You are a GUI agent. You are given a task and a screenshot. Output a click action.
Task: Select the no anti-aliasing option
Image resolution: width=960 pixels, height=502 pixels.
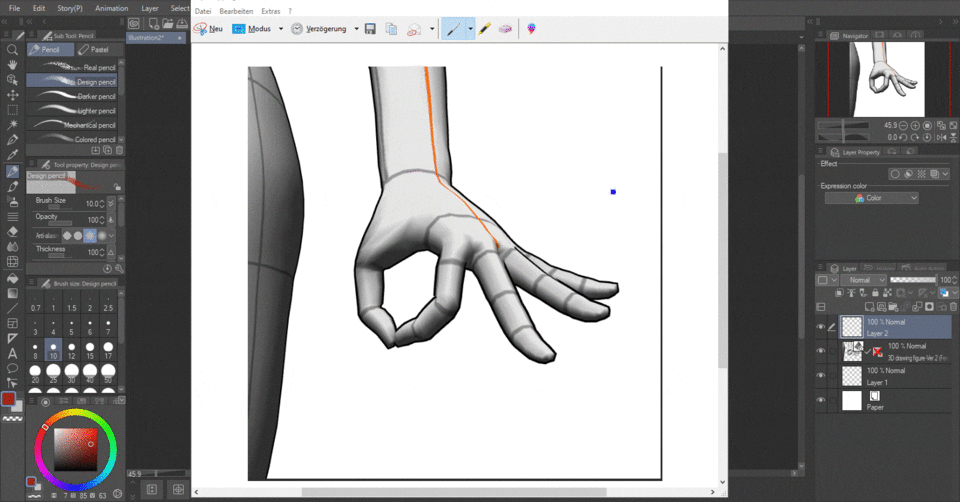coord(67,235)
